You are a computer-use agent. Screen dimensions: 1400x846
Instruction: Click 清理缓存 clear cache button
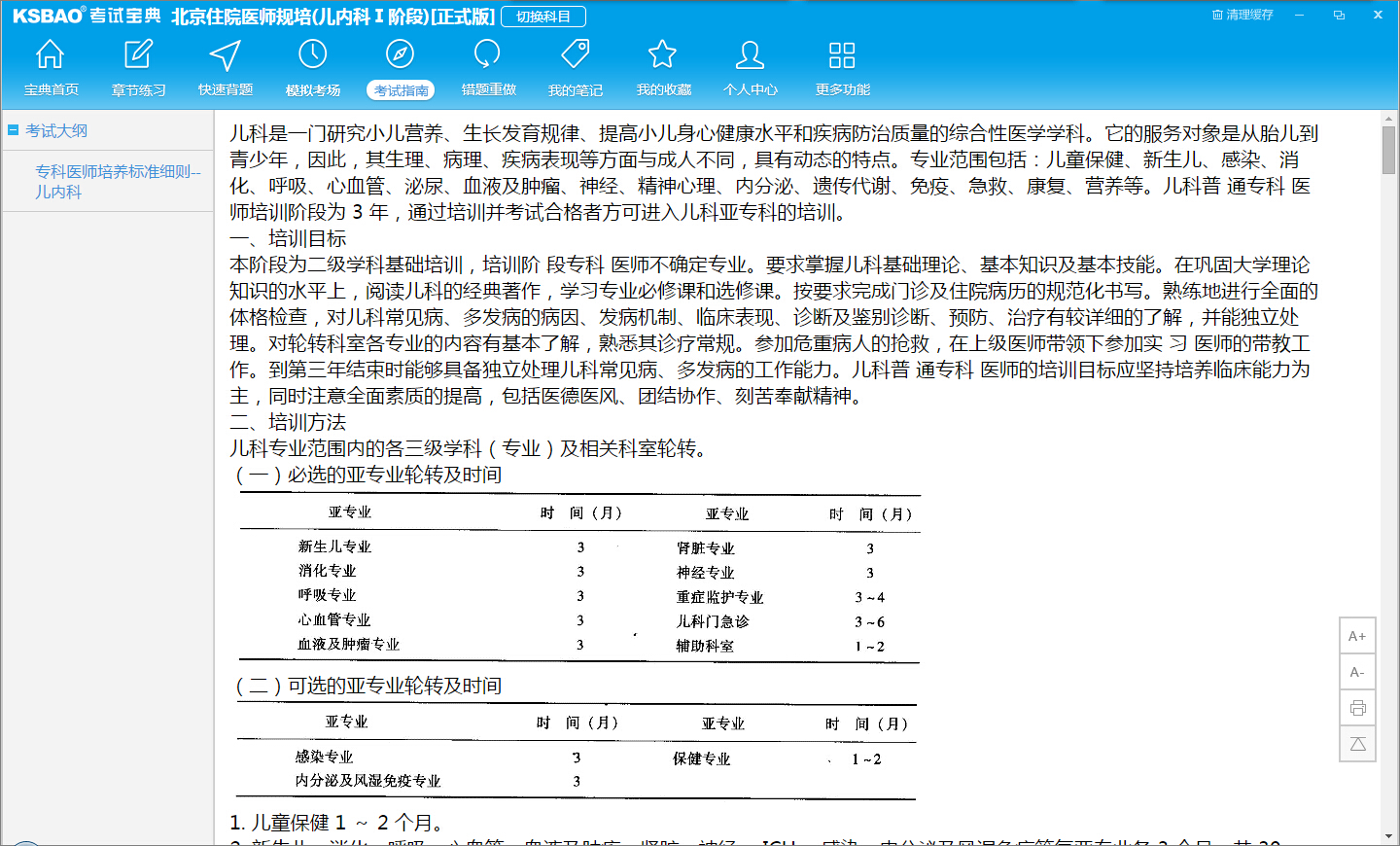(1242, 15)
